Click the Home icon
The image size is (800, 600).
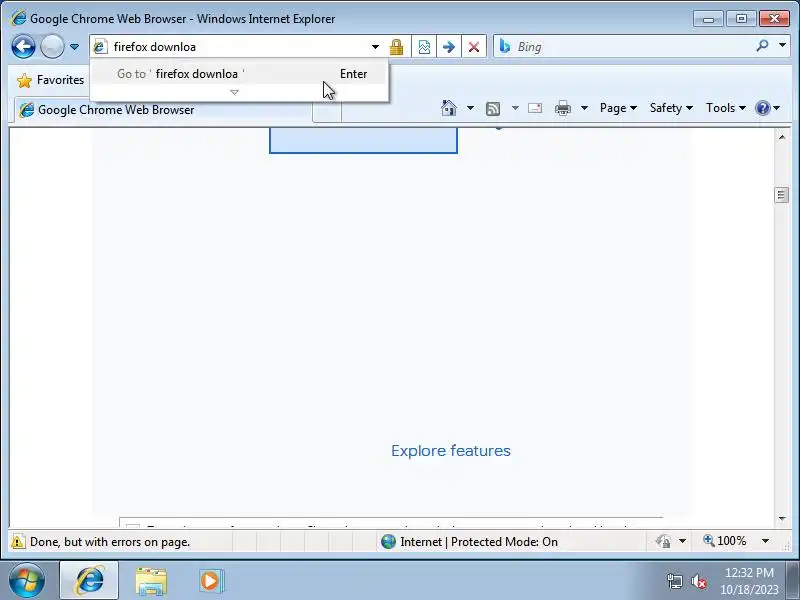[449, 108]
